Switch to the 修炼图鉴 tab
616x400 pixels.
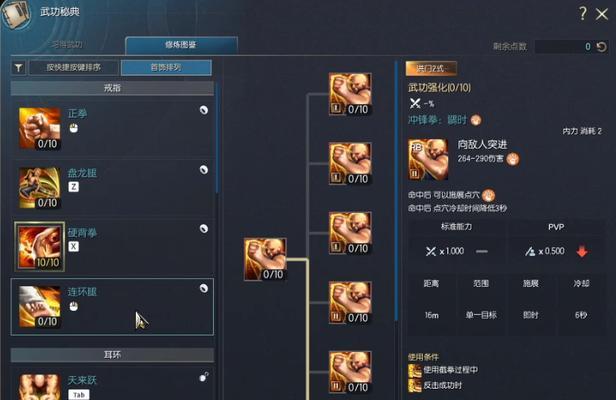pyautogui.click(x=181, y=45)
